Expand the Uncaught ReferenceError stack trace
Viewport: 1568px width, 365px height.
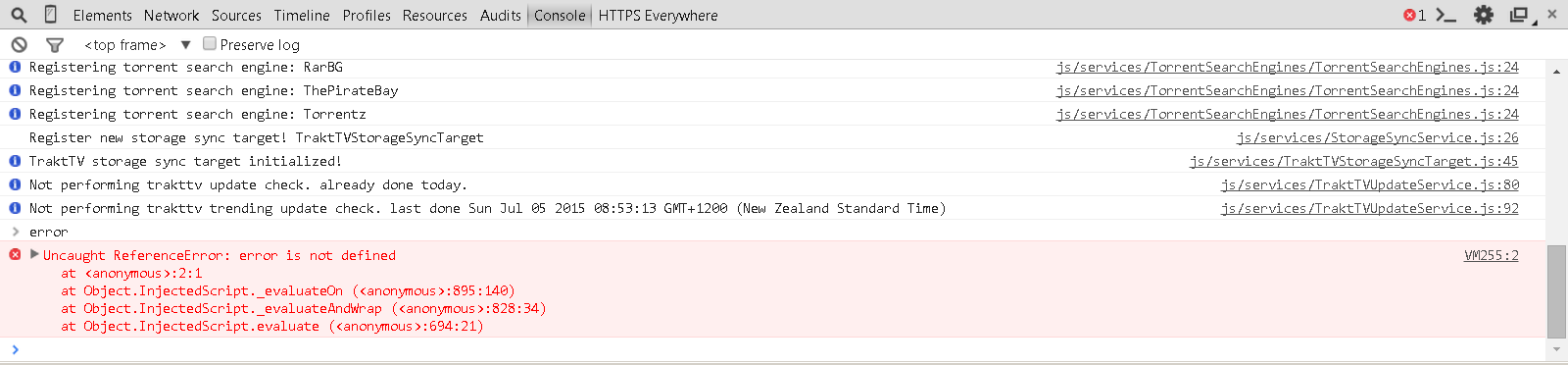35,254
